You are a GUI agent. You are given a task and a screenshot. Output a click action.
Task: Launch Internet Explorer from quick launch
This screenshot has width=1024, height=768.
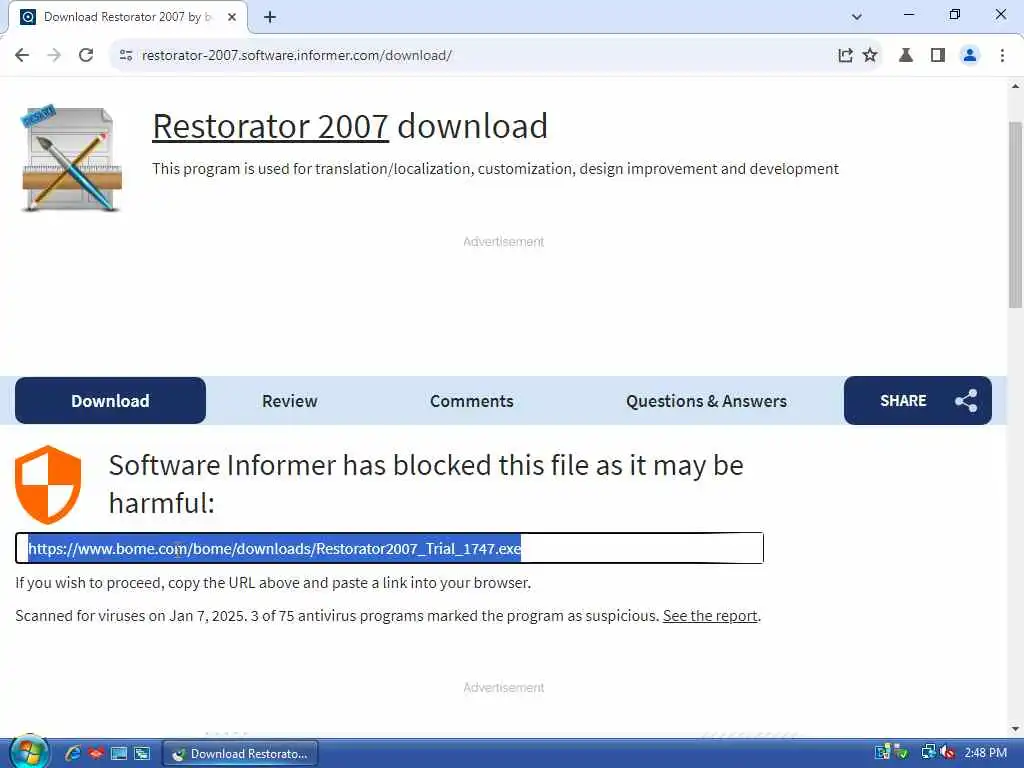pyautogui.click(x=72, y=754)
